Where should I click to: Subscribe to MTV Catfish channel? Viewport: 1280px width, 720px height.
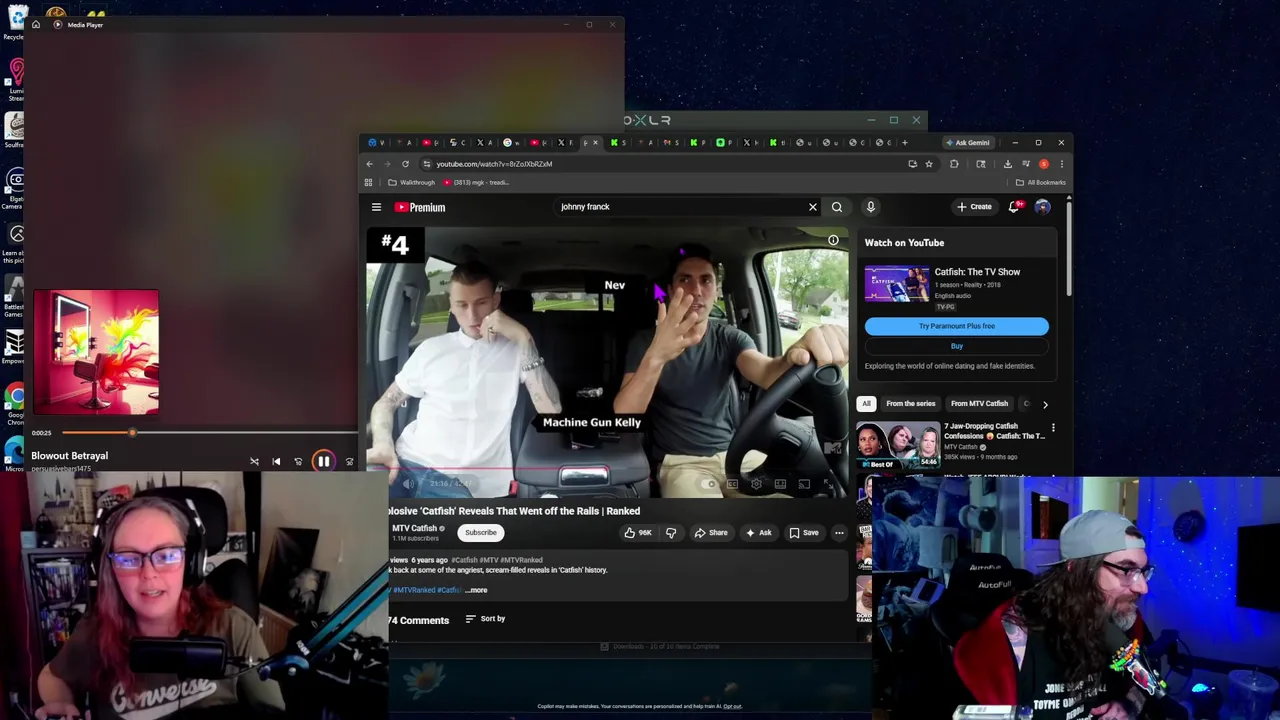pyautogui.click(x=480, y=532)
